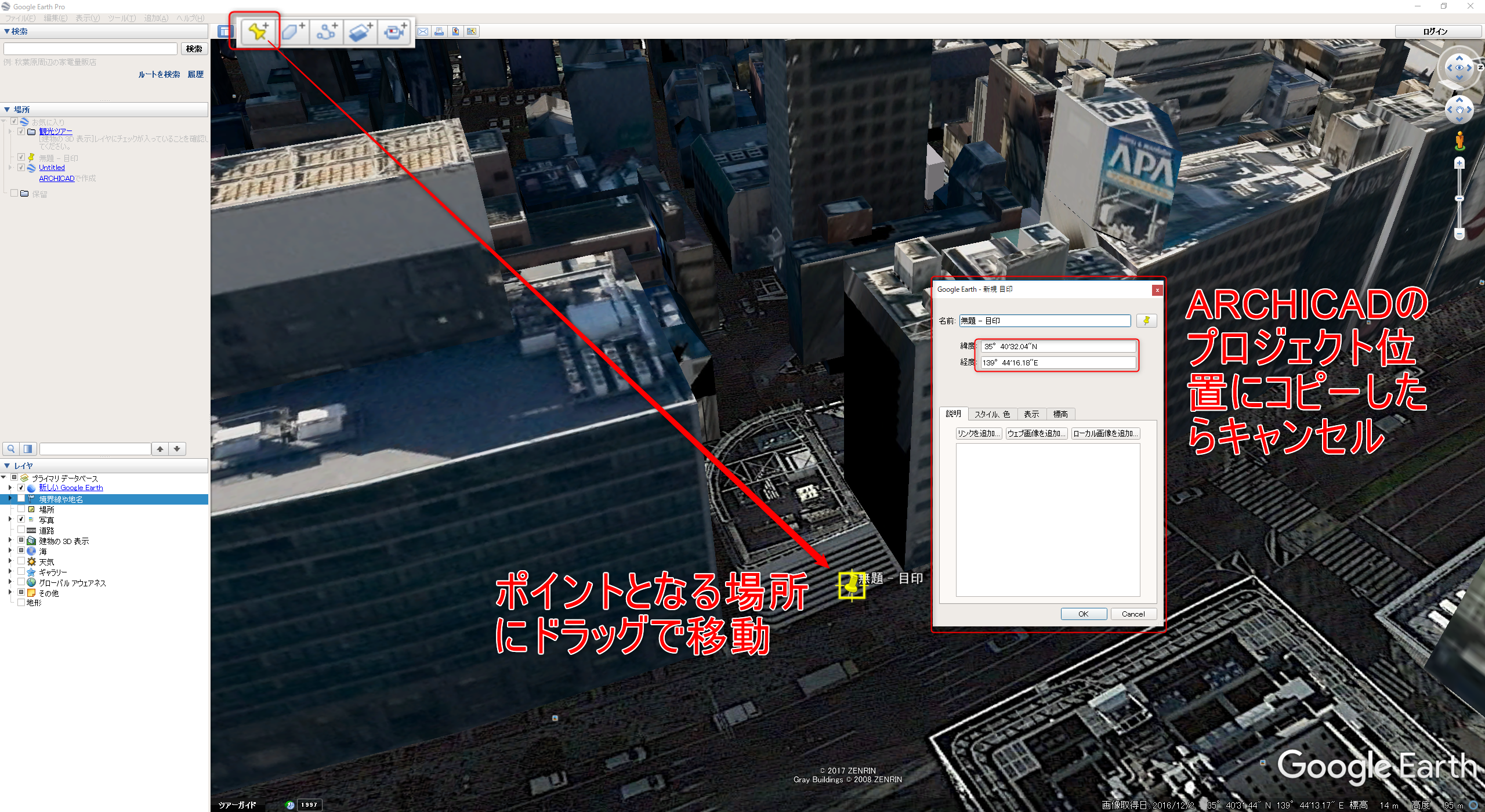Viewport: 1485px width, 812px height.
Task: Click Cancel in the new placemark dialog
Action: click(1133, 614)
